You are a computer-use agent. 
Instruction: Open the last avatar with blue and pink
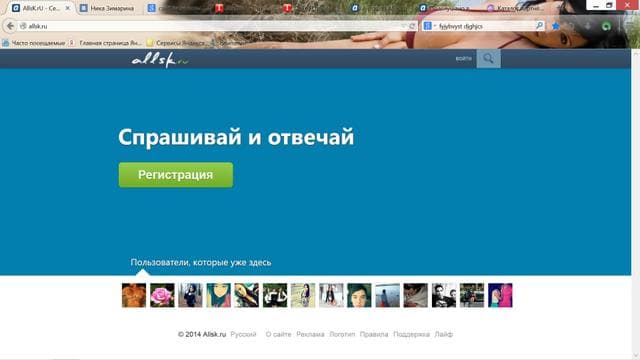point(500,295)
